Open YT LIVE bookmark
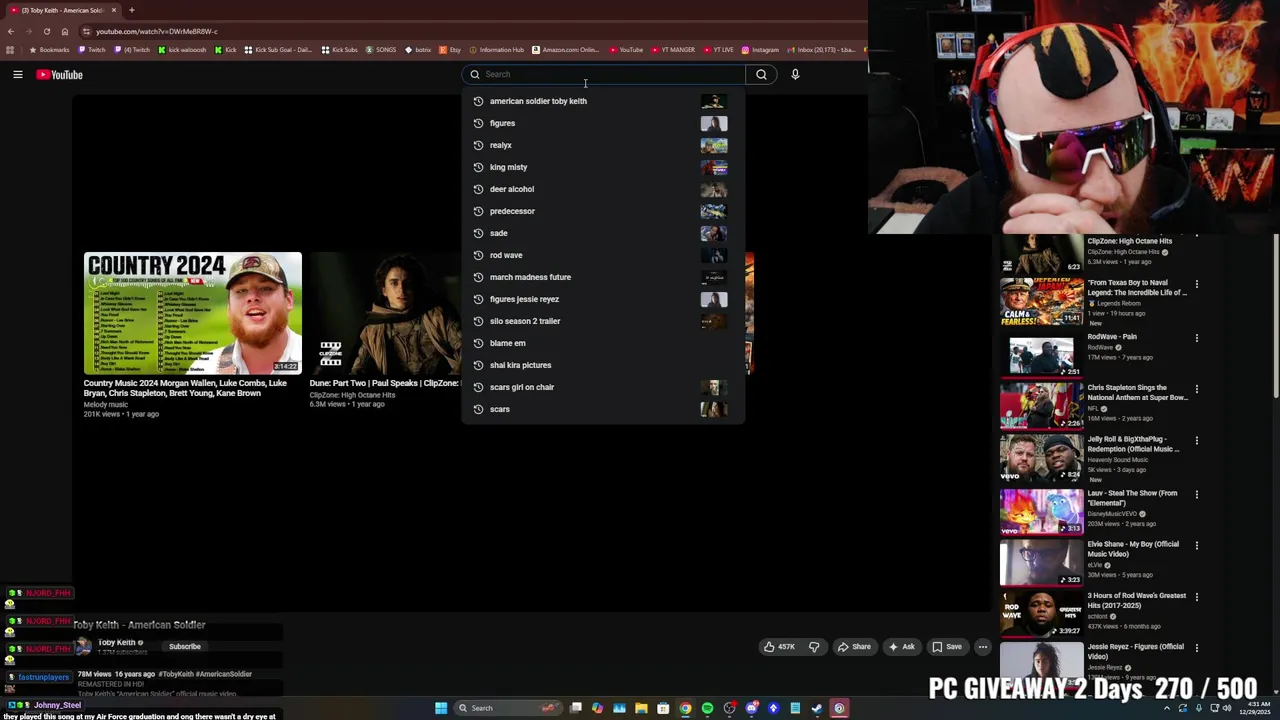Viewport: 1280px width, 720px height. (x=718, y=50)
